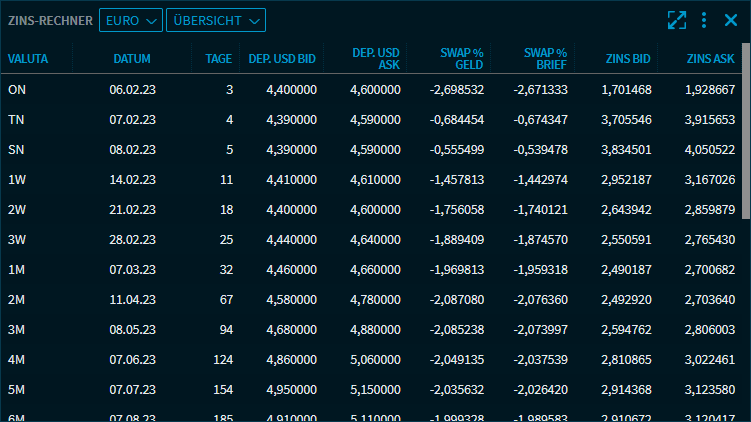Sort by the DATUM column header

(133, 59)
